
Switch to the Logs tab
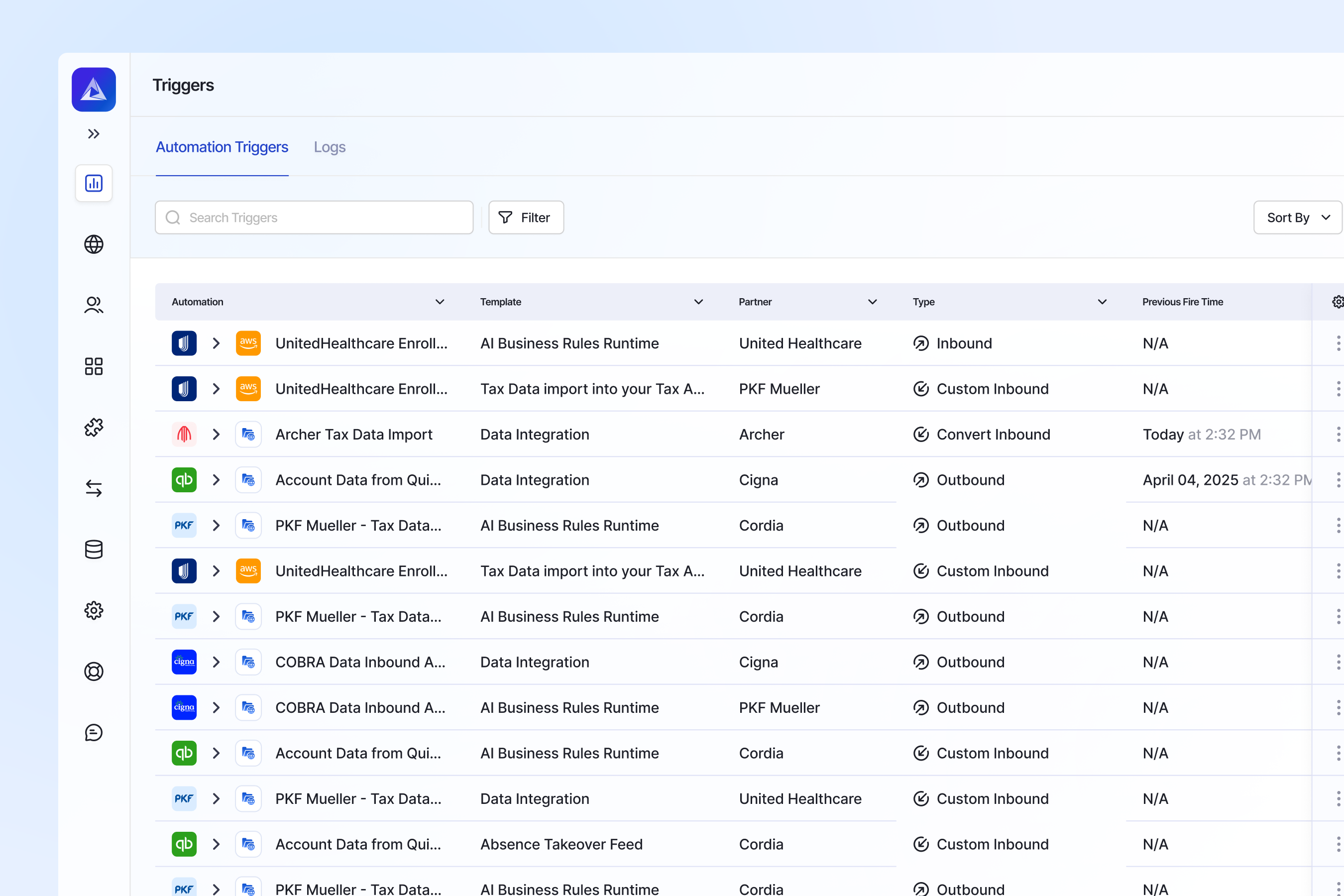point(329,147)
